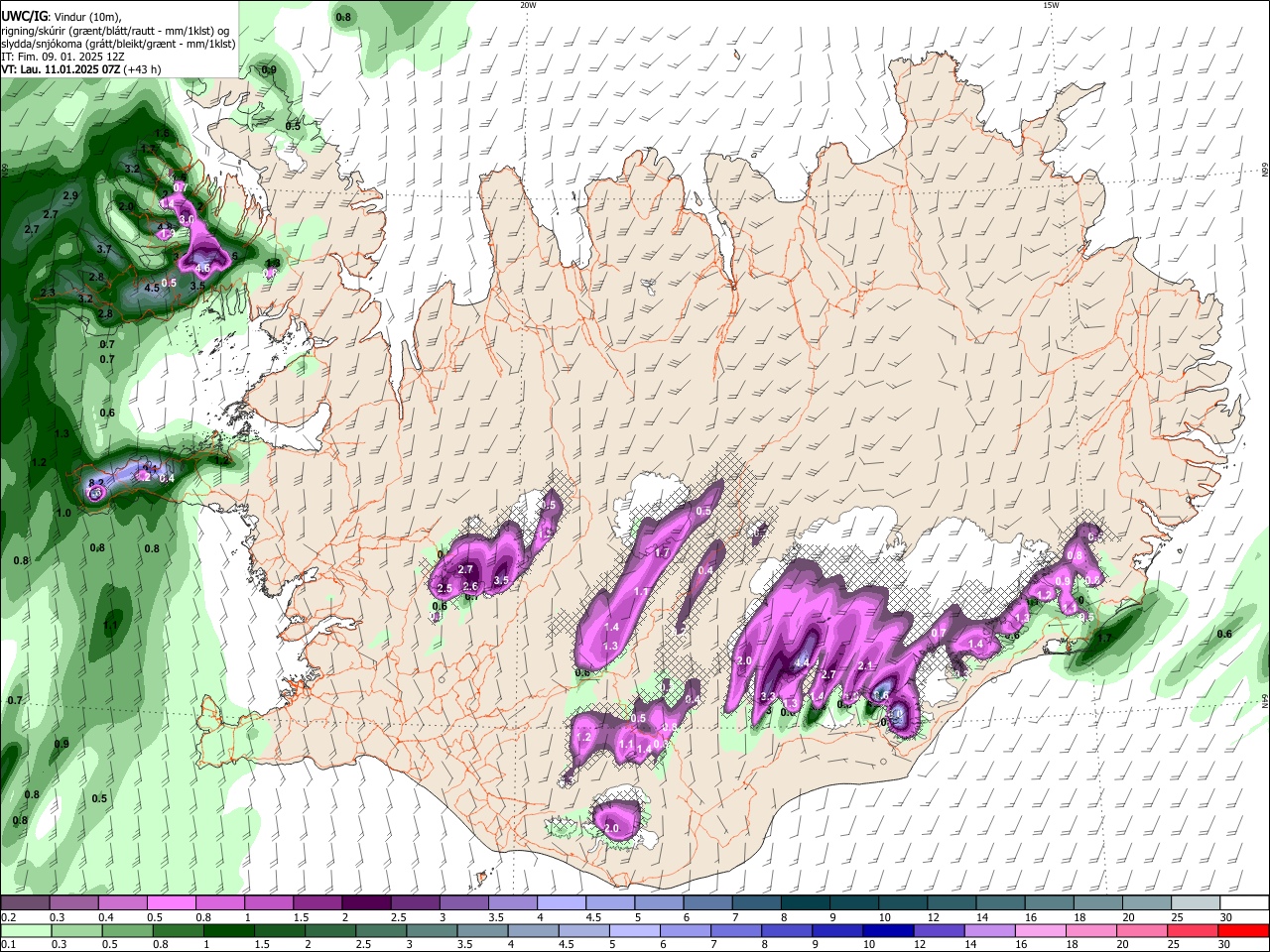Click the 'UWC/IG' title text
The image size is (1270, 952).
click(x=24, y=15)
